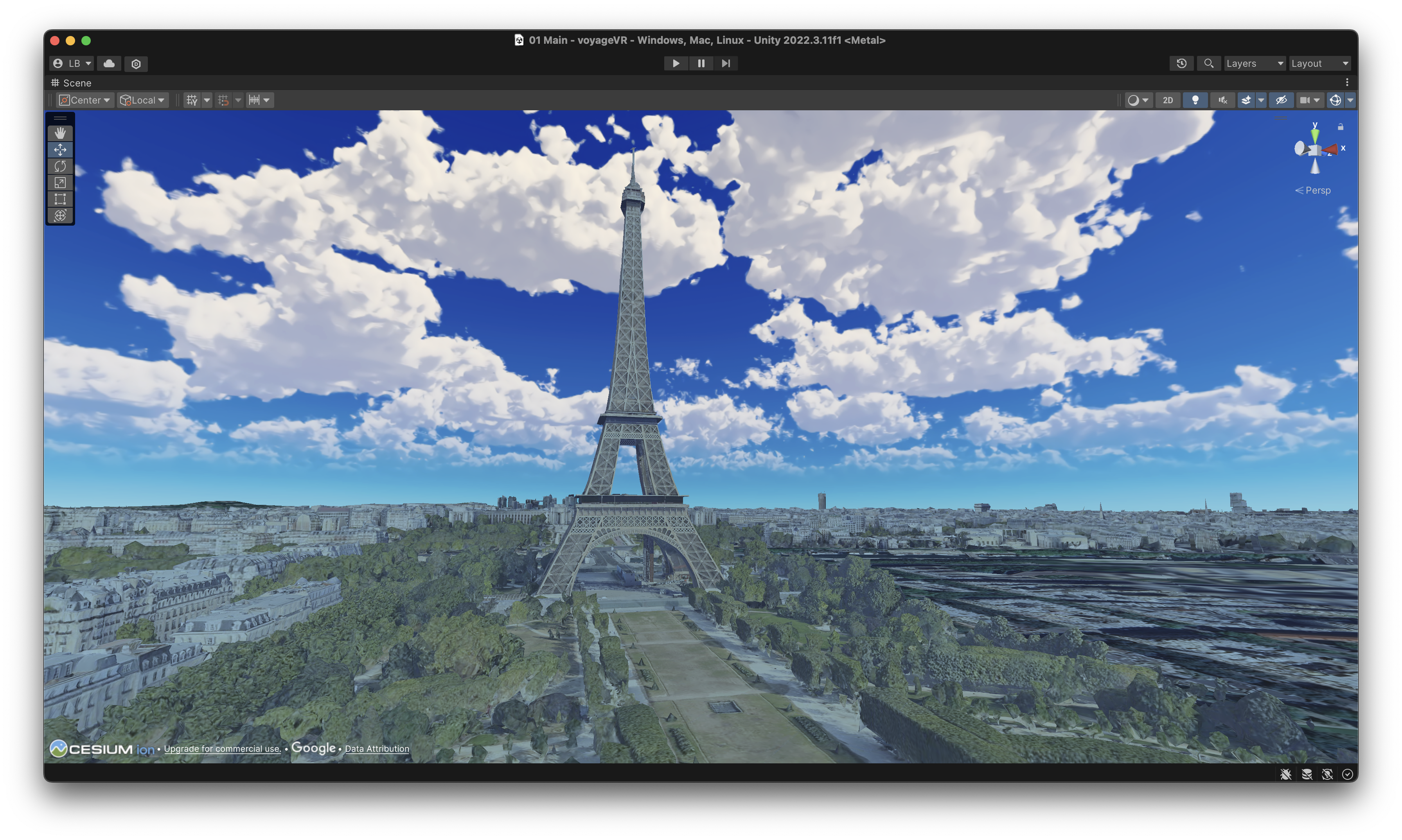The image size is (1402, 840).
Task: Select the Scale tool
Action: click(x=60, y=182)
